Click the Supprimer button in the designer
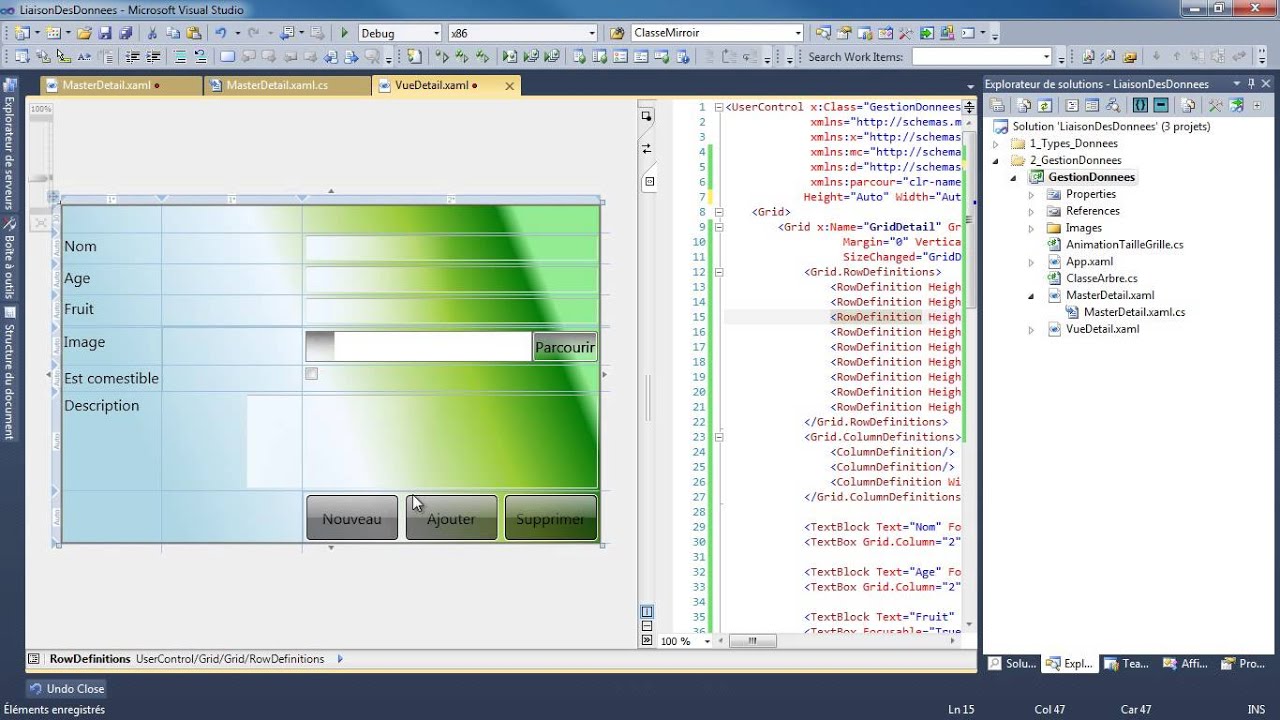Screen dimensions: 1280x720 [x=551, y=518]
